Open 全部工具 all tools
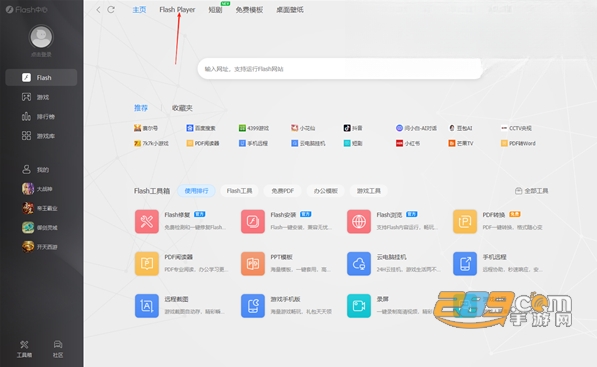597x367 pixels. [x=532, y=191]
